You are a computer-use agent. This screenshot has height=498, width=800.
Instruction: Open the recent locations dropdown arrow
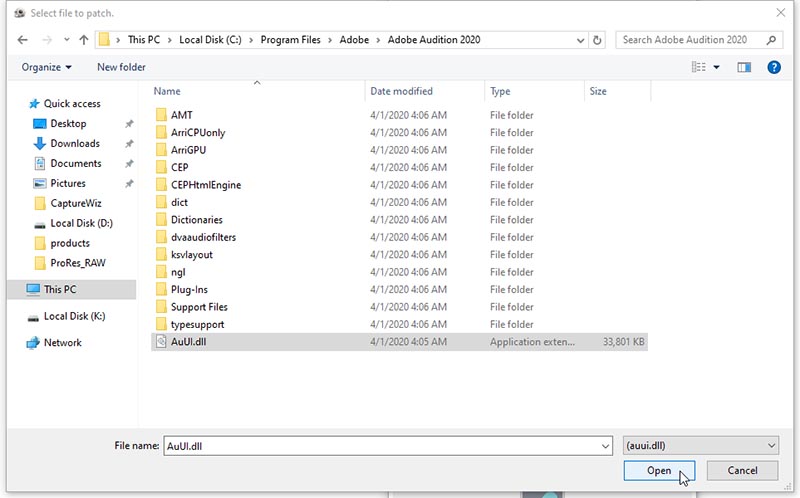pyautogui.click(x=66, y=40)
